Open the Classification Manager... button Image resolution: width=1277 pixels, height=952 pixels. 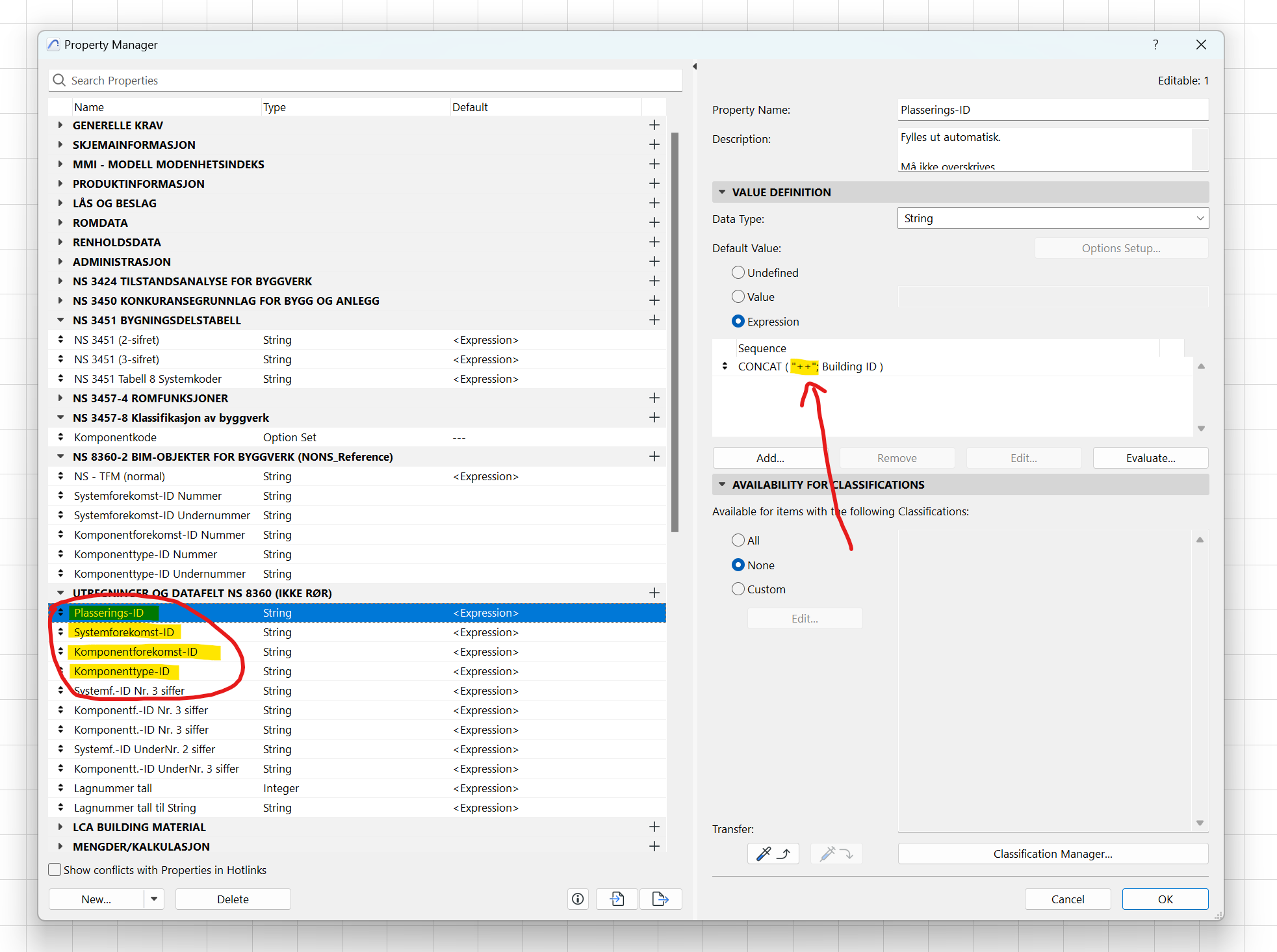(x=1052, y=853)
